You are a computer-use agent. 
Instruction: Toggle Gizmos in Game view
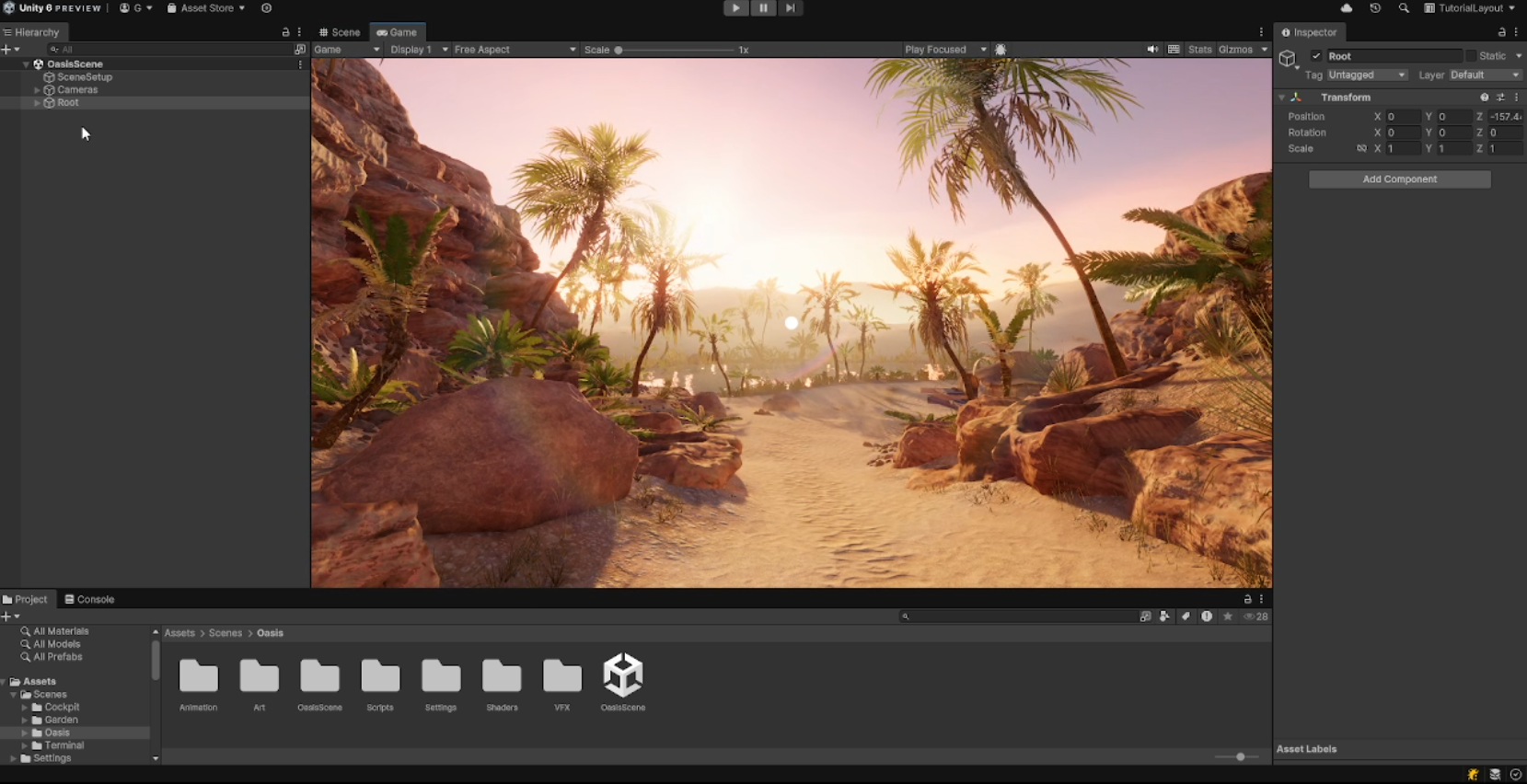[1235, 50]
